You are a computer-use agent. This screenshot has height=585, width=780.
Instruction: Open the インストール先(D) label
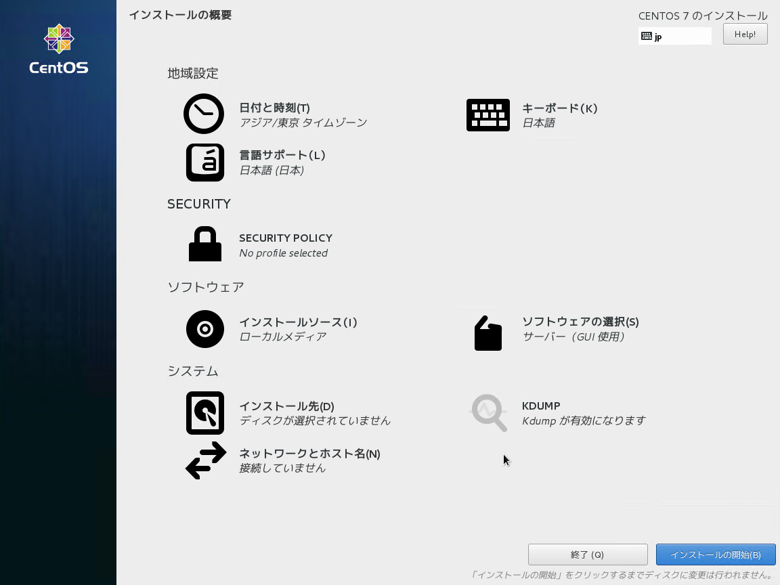pyautogui.click(x=287, y=406)
